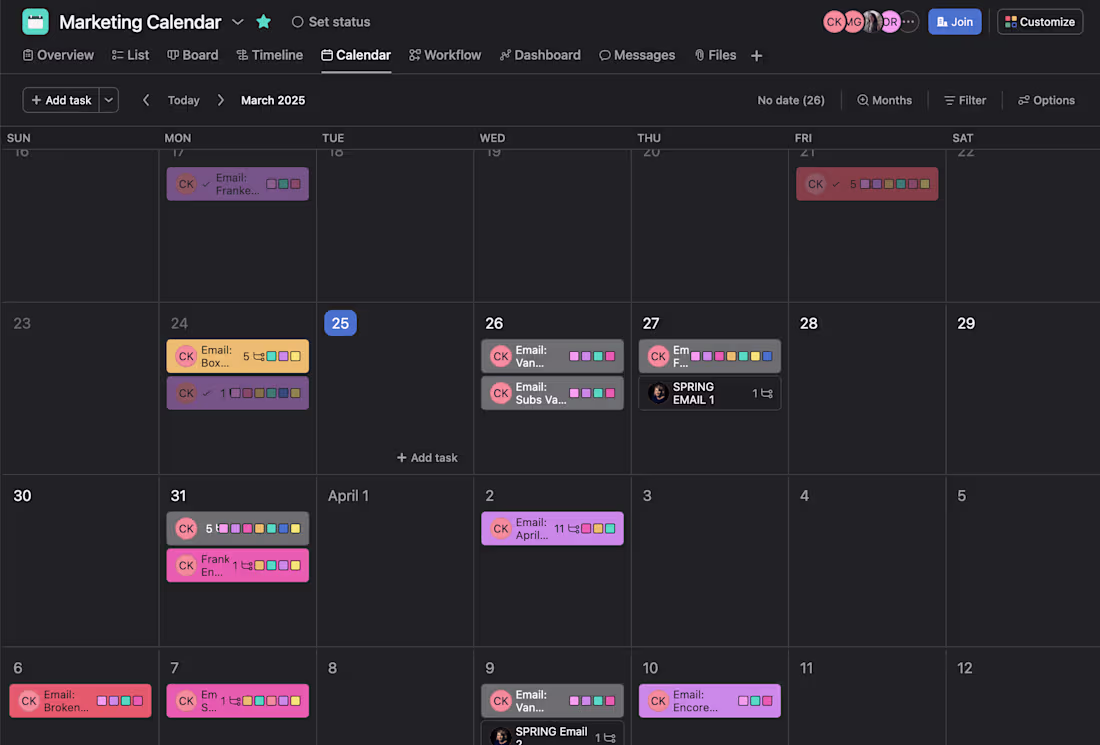The width and height of the screenshot is (1100, 745).
Task: Open the pink Em S task on April 7
Action: pos(237,701)
